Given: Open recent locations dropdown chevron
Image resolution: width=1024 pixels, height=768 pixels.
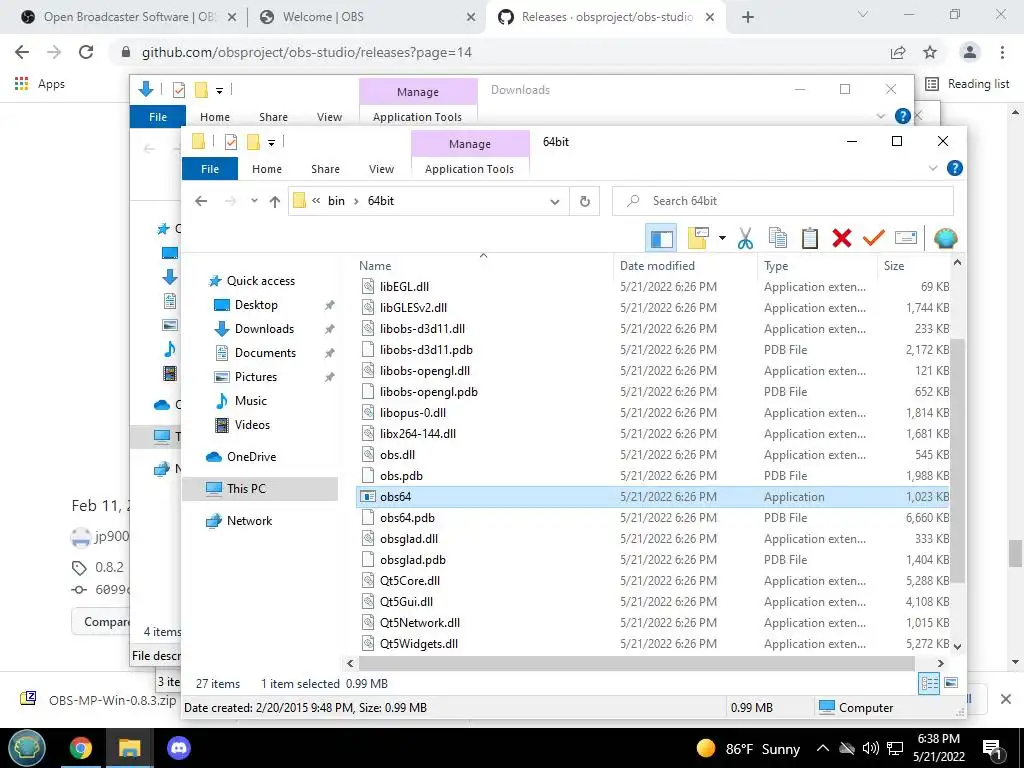Looking at the screenshot, I should pyautogui.click(x=254, y=201).
